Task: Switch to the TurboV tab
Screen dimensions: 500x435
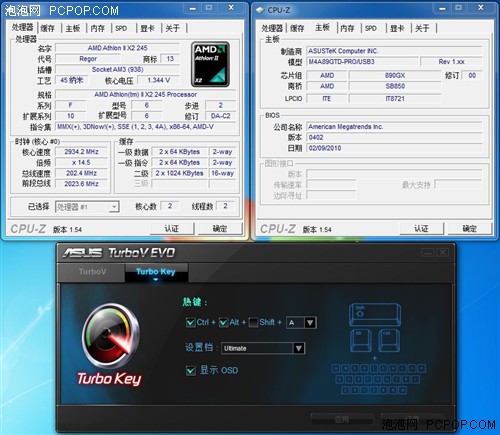Action: (92, 272)
